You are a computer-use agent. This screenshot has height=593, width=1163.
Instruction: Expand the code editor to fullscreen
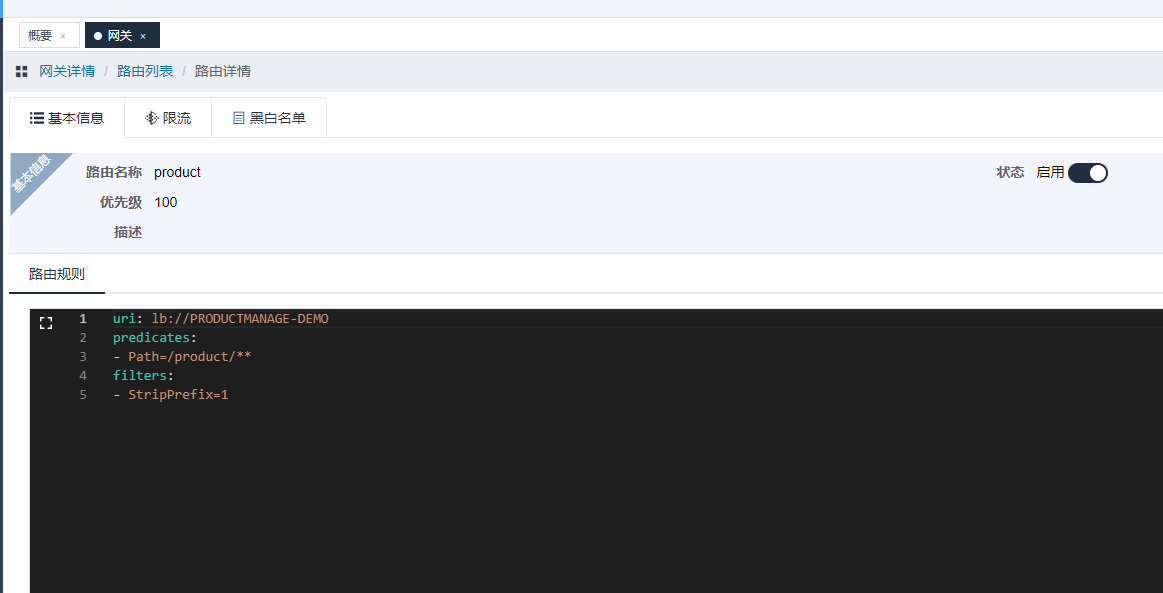[x=45, y=322]
